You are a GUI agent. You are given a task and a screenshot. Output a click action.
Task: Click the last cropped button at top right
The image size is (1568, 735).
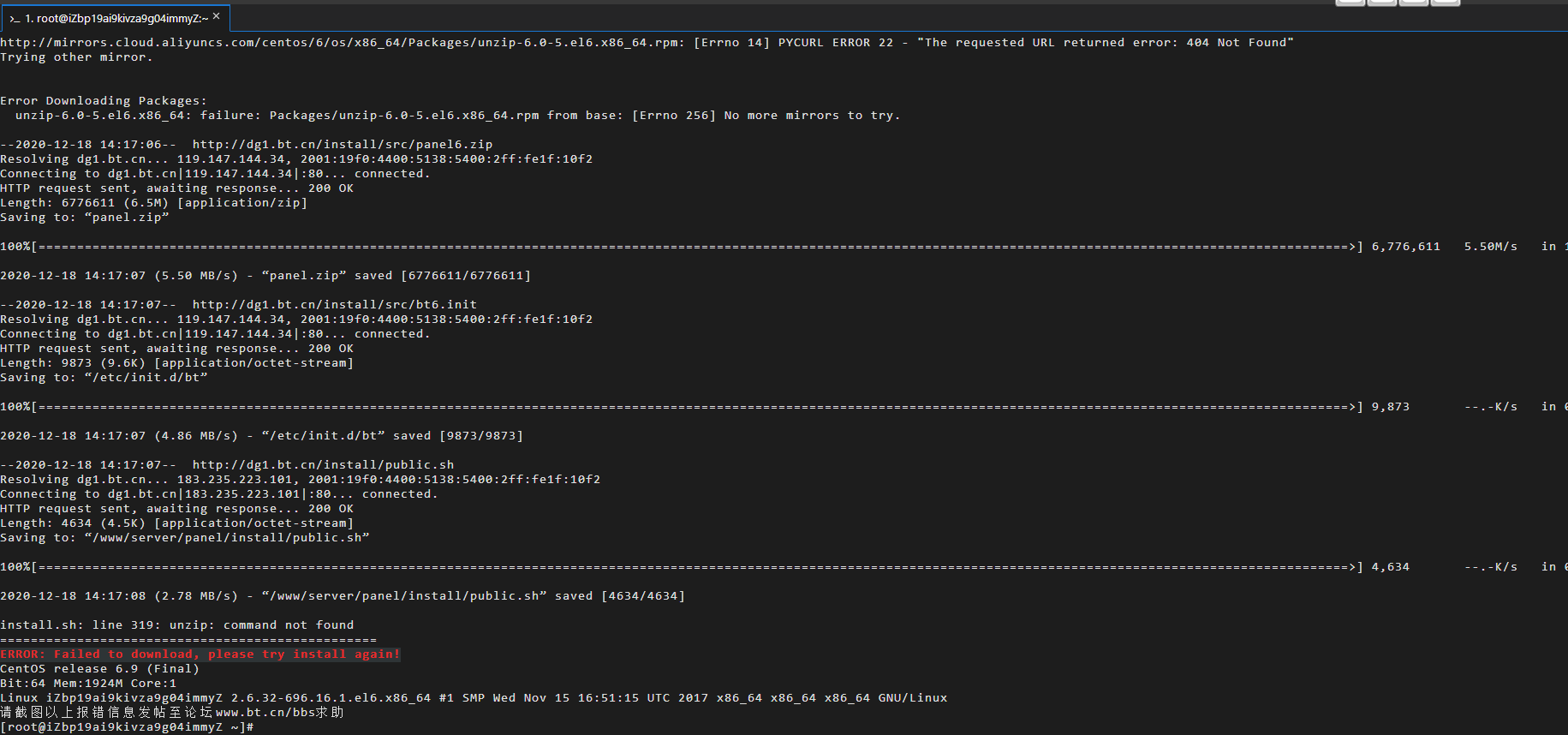1446,3
